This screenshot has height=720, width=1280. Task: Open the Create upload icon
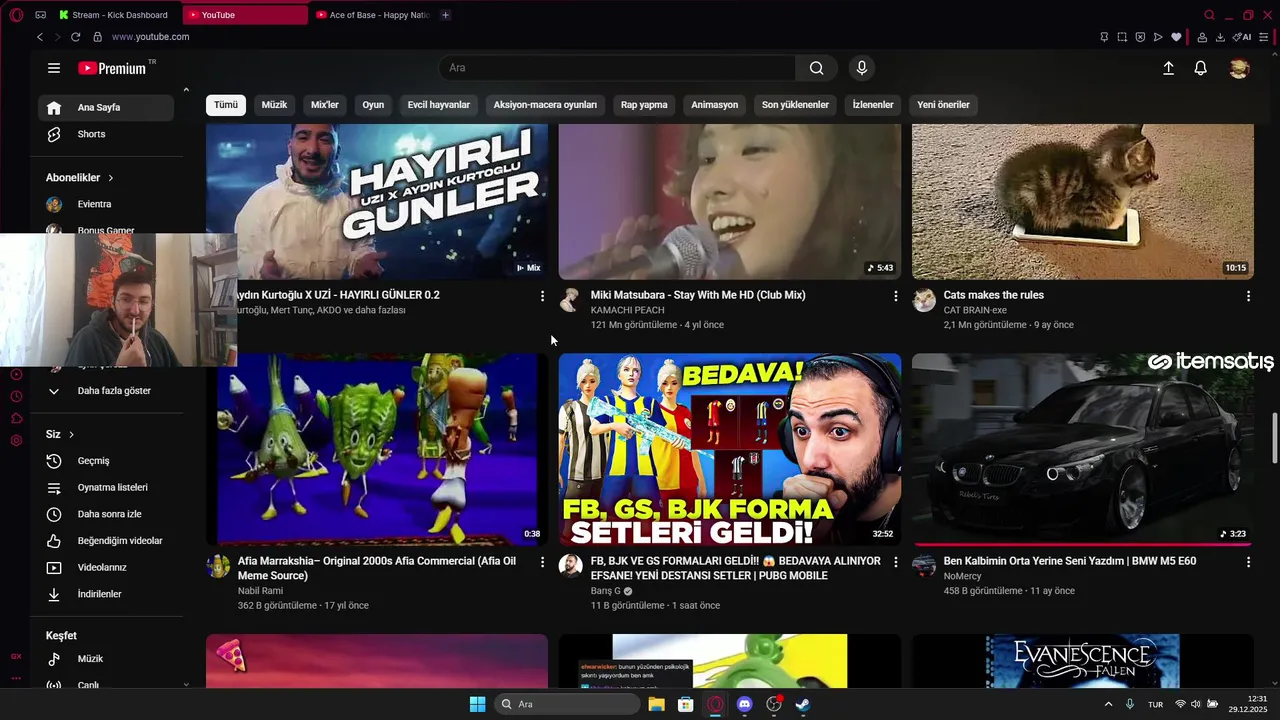pyautogui.click(x=1168, y=68)
